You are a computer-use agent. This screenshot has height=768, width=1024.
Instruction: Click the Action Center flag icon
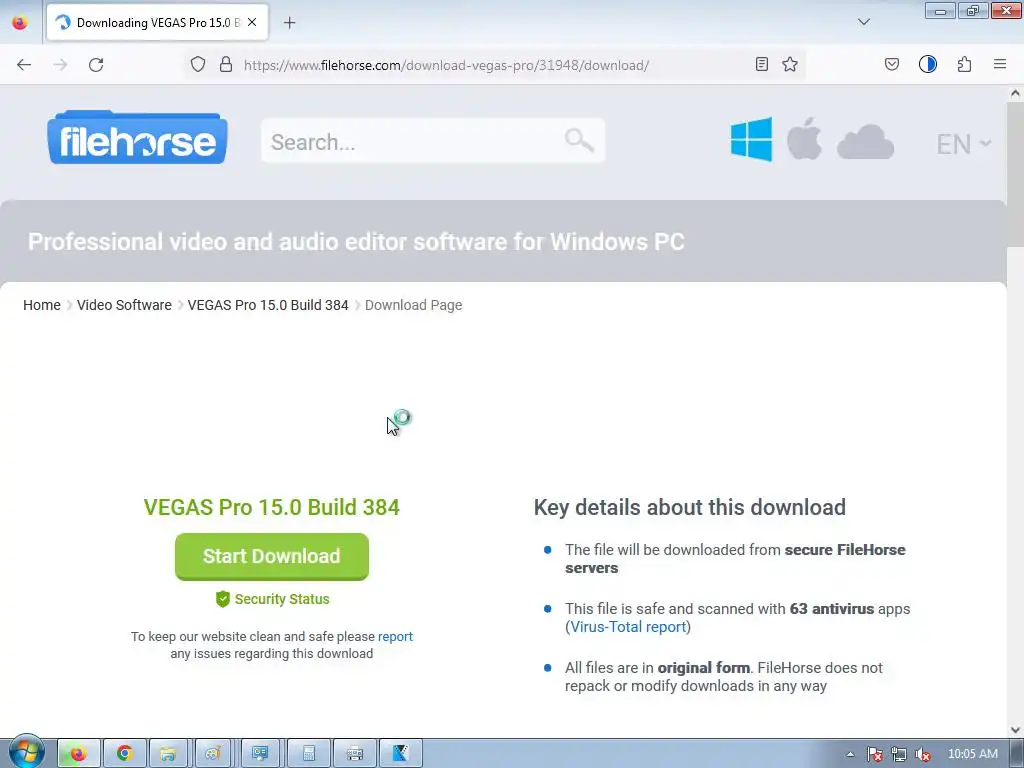coord(874,754)
